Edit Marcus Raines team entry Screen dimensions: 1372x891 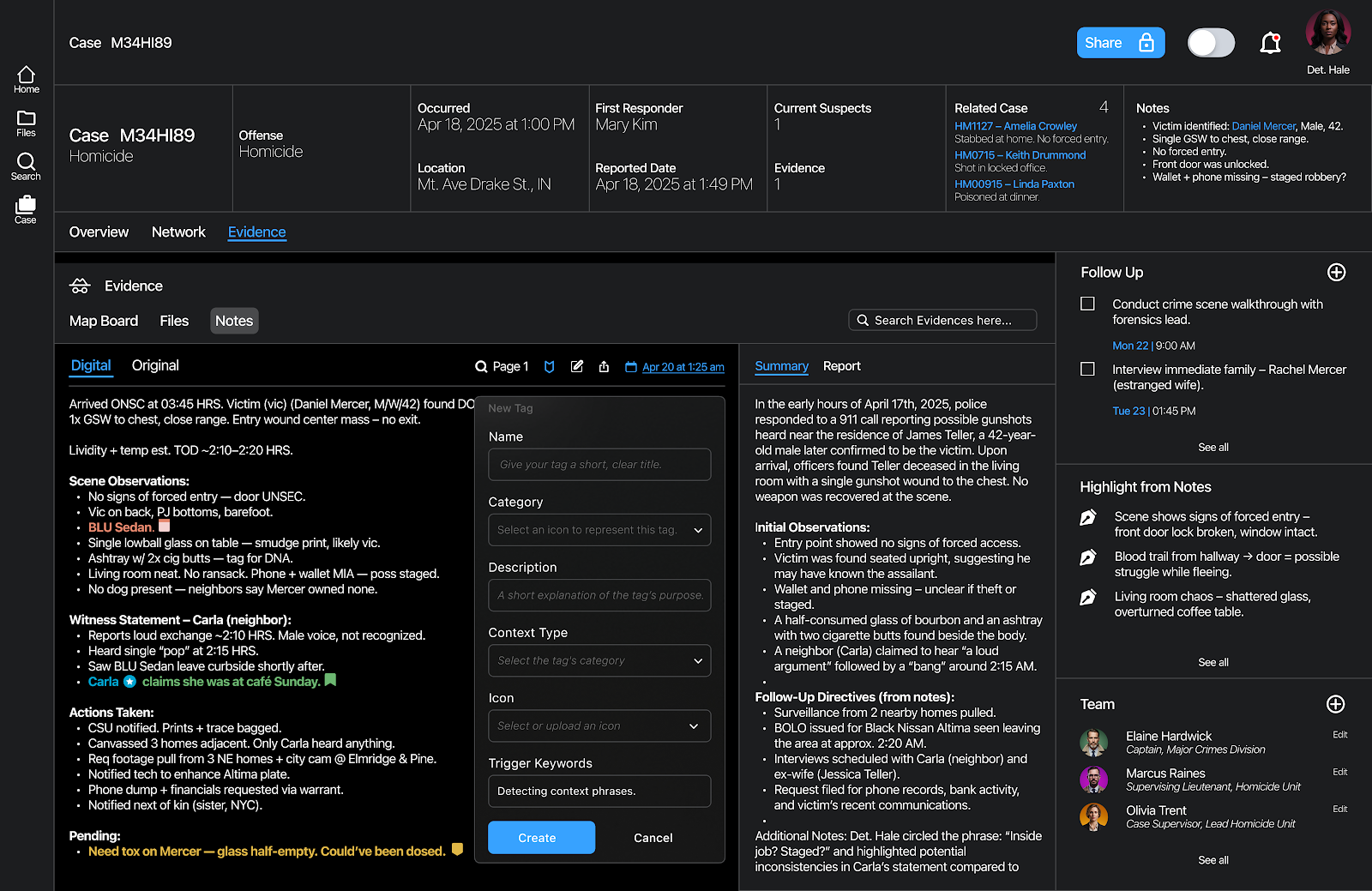[x=1339, y=773]
